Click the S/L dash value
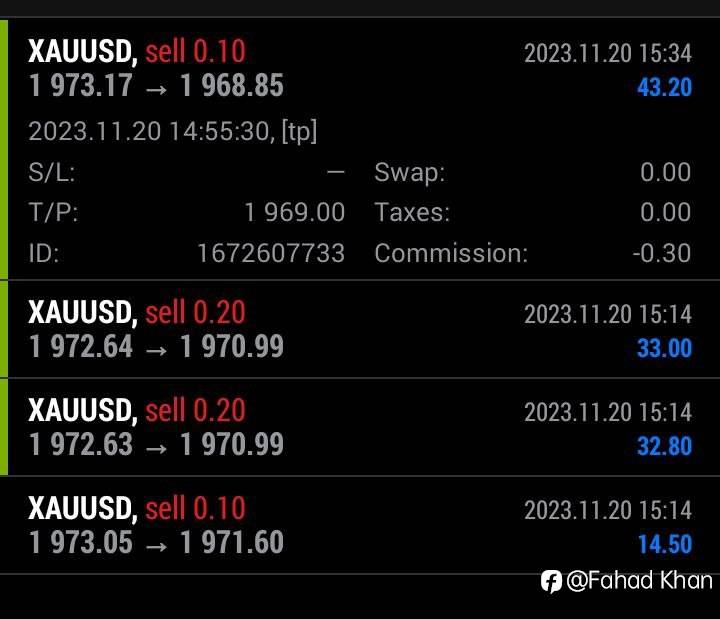720x619 pixels. click(x=335, y=172)
